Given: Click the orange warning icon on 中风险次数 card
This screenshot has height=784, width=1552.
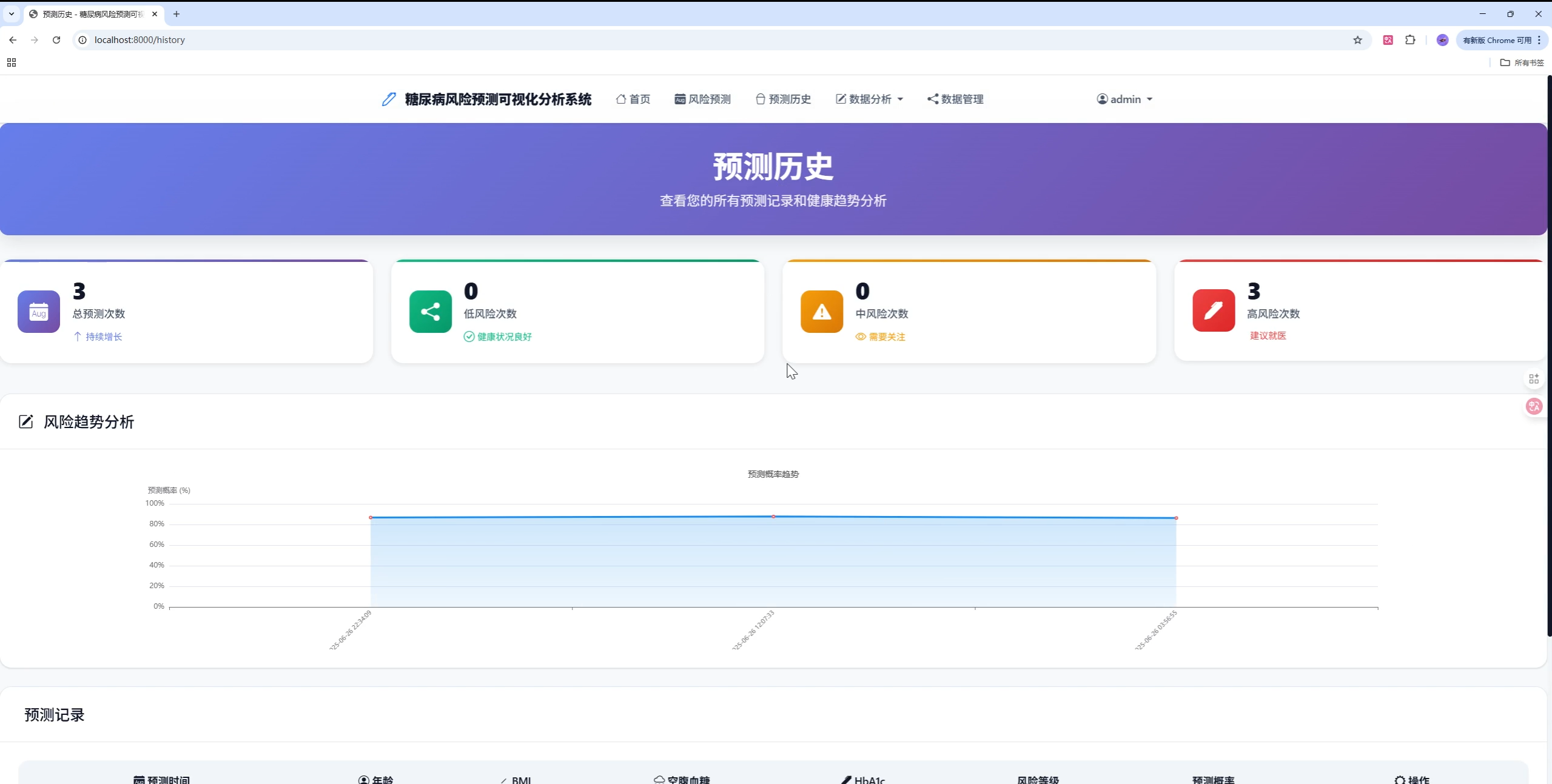Looking at the screenshot, I should coord(820,312).
